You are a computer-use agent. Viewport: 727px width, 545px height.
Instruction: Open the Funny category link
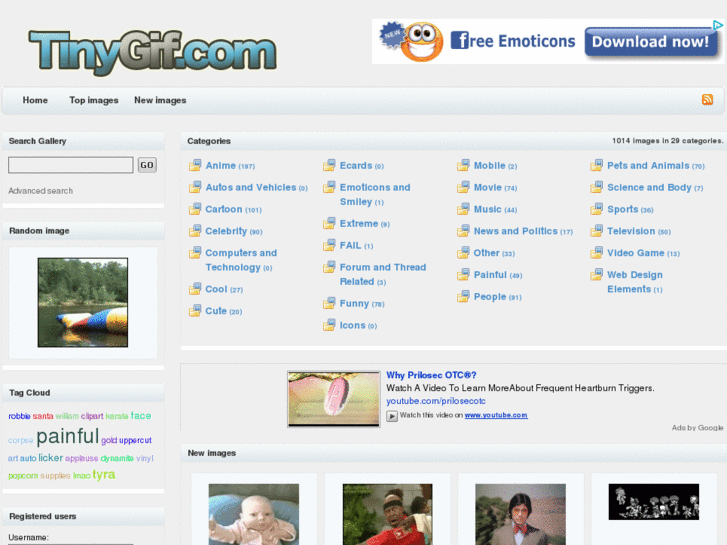(x=354, y=303)
